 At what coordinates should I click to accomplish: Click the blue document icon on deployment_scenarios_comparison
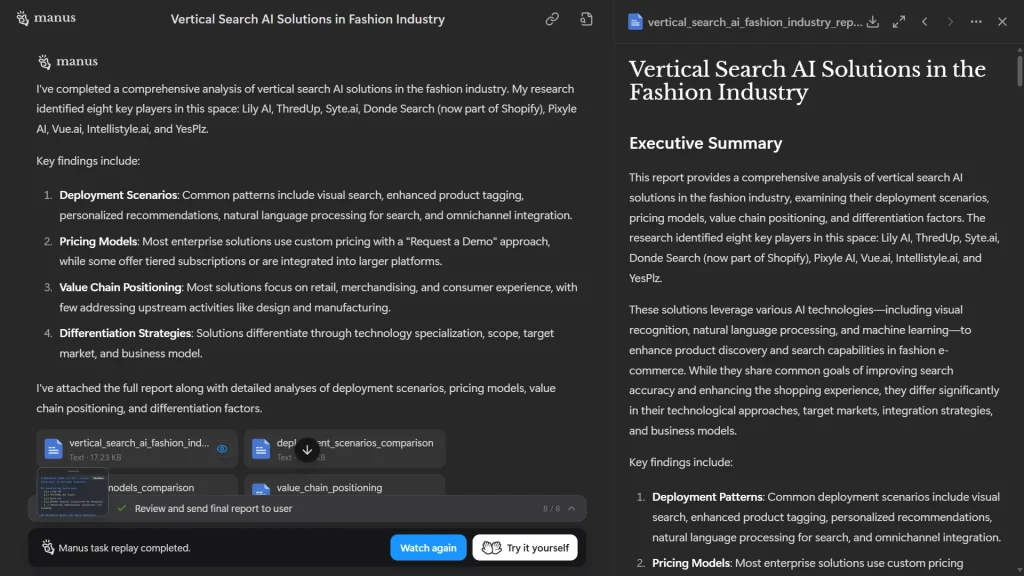pyautogui.click(x=261, y=448)
